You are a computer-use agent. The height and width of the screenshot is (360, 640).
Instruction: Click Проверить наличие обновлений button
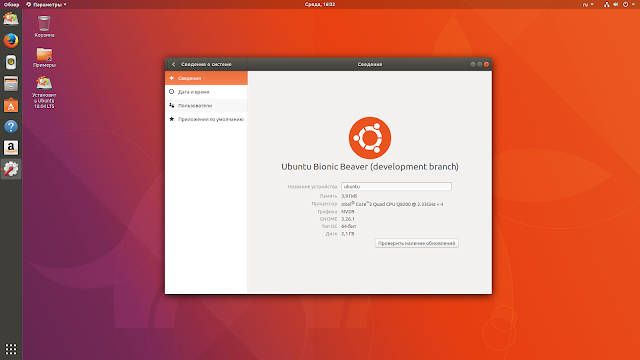[417, 243]
